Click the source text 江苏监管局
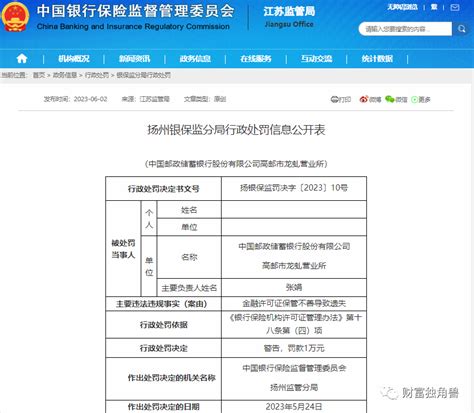The image size is (474, 413). tap(155, 99)
